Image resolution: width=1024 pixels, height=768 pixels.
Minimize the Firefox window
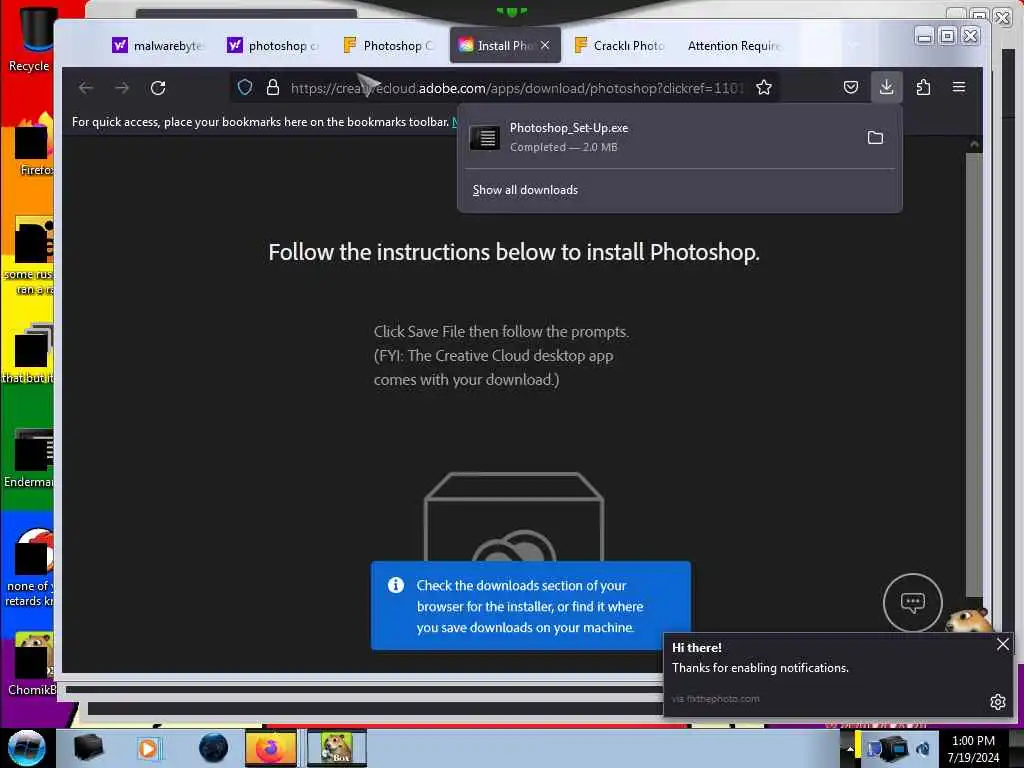[923, 36]
